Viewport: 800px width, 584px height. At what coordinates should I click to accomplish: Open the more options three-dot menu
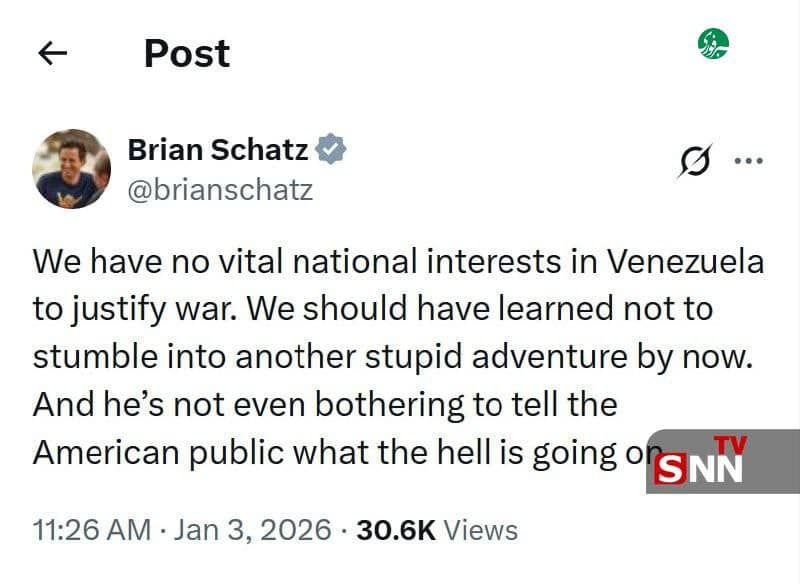point(748,160)
